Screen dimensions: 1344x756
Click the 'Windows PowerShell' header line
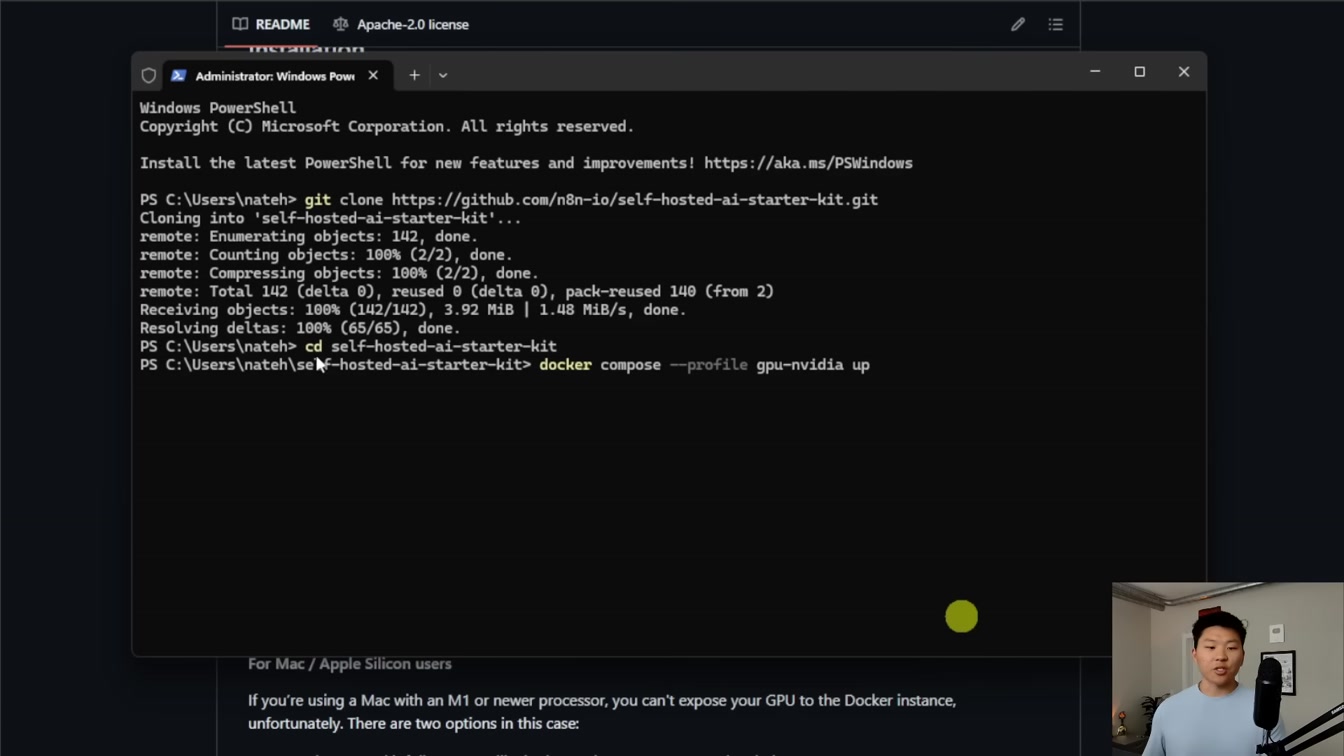tap(218, 108)
